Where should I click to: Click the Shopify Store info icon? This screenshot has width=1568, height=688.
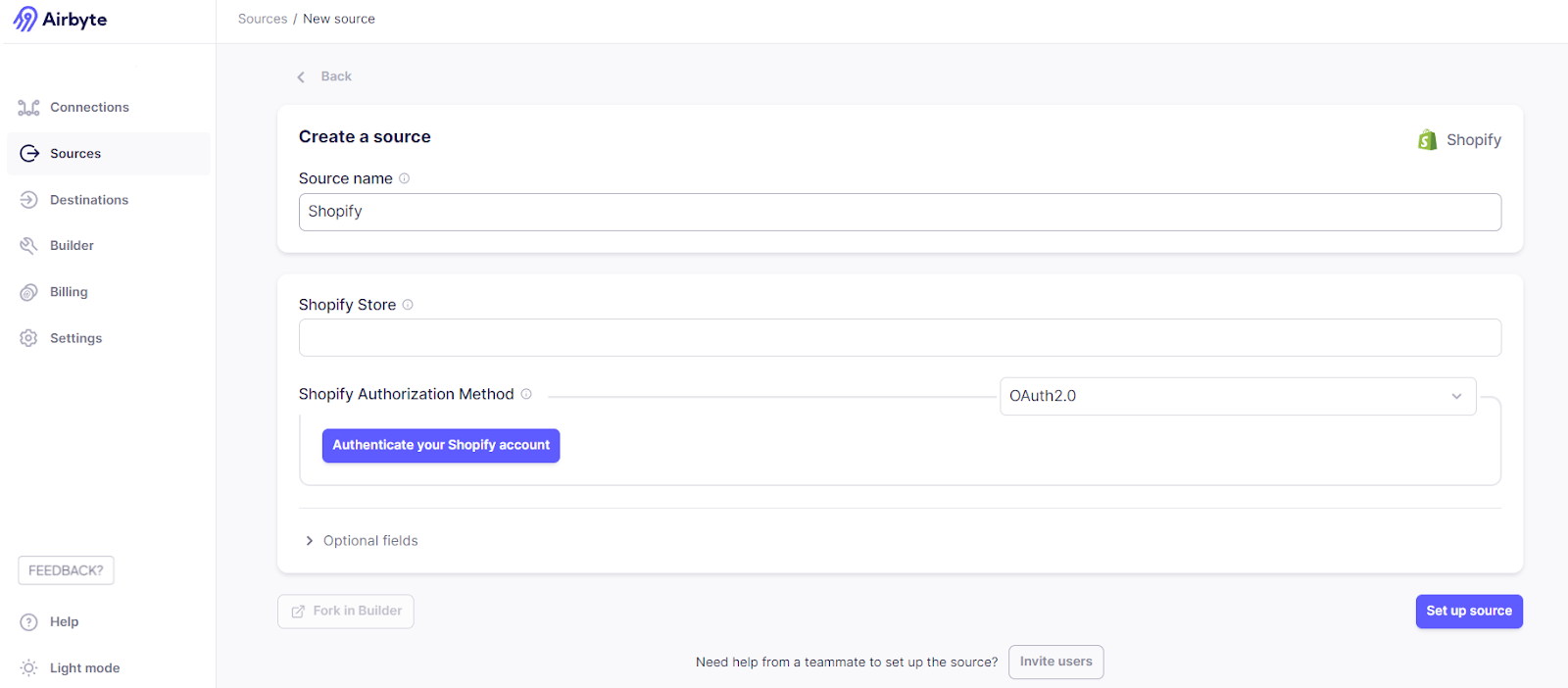(x=408, y=305)
